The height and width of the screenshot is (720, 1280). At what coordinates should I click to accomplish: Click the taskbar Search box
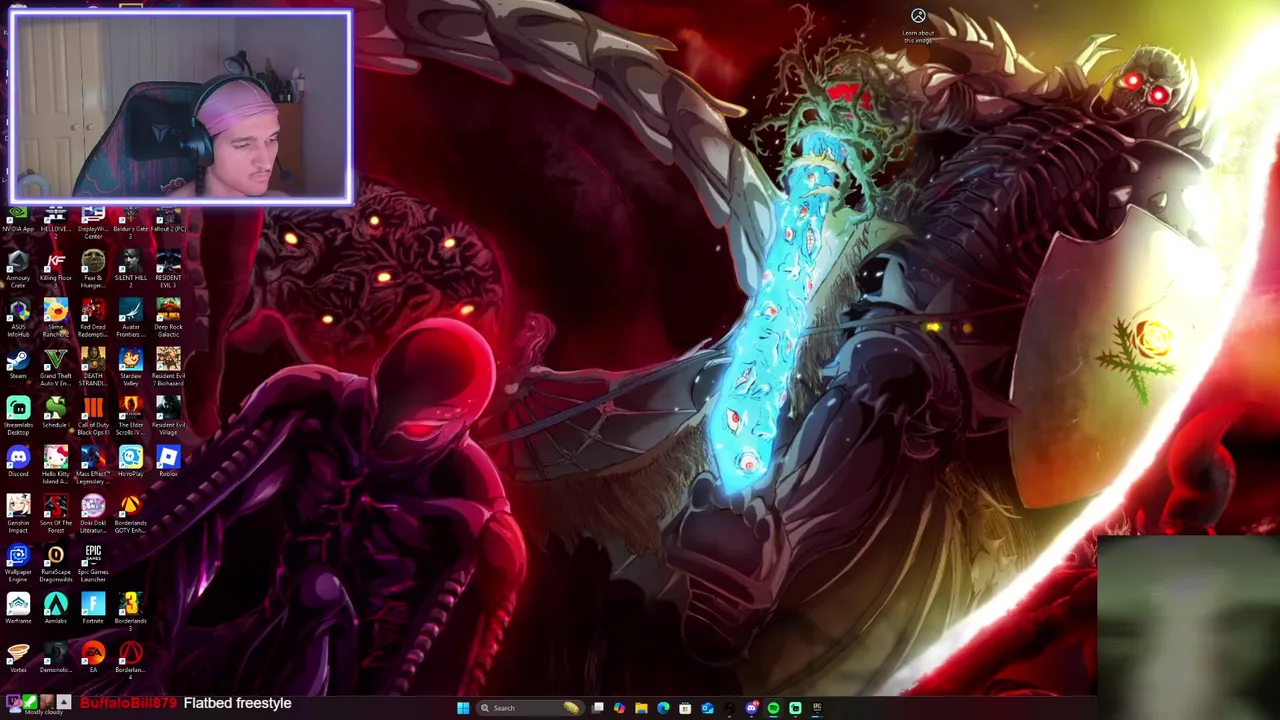point(528,708)
